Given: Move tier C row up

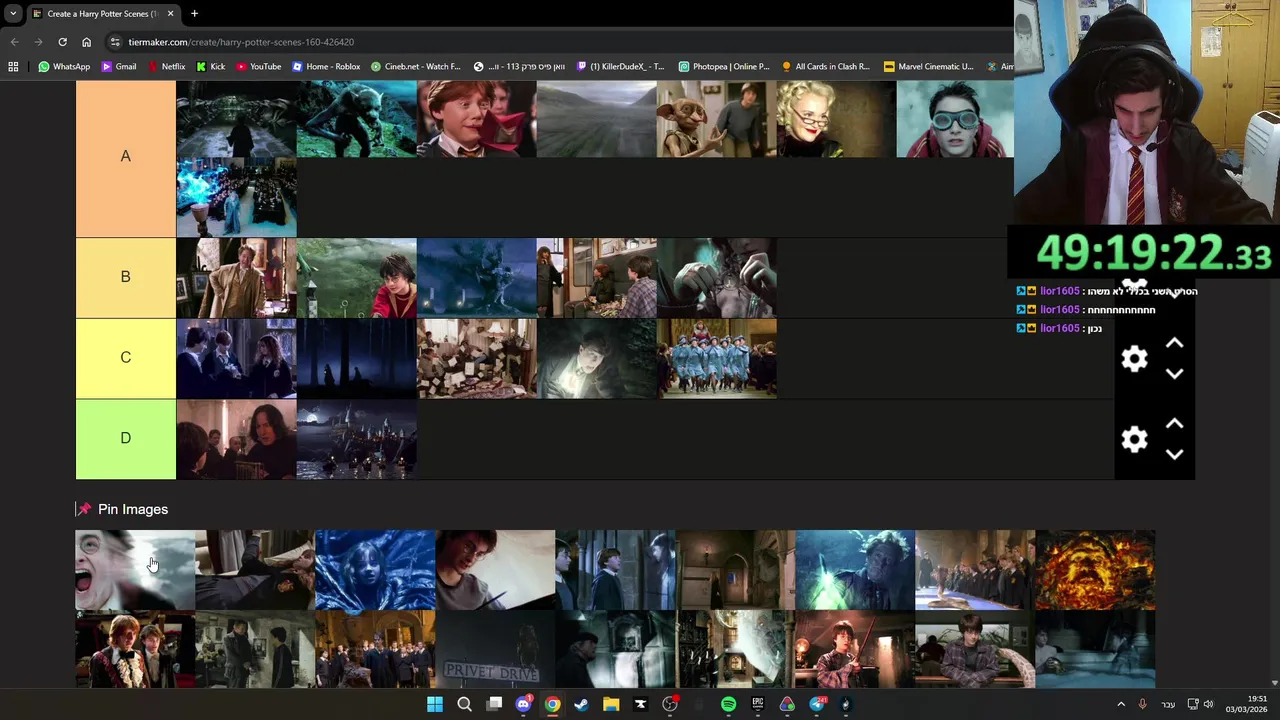Looking at the screenshot, I should [x=1174, y=343].
